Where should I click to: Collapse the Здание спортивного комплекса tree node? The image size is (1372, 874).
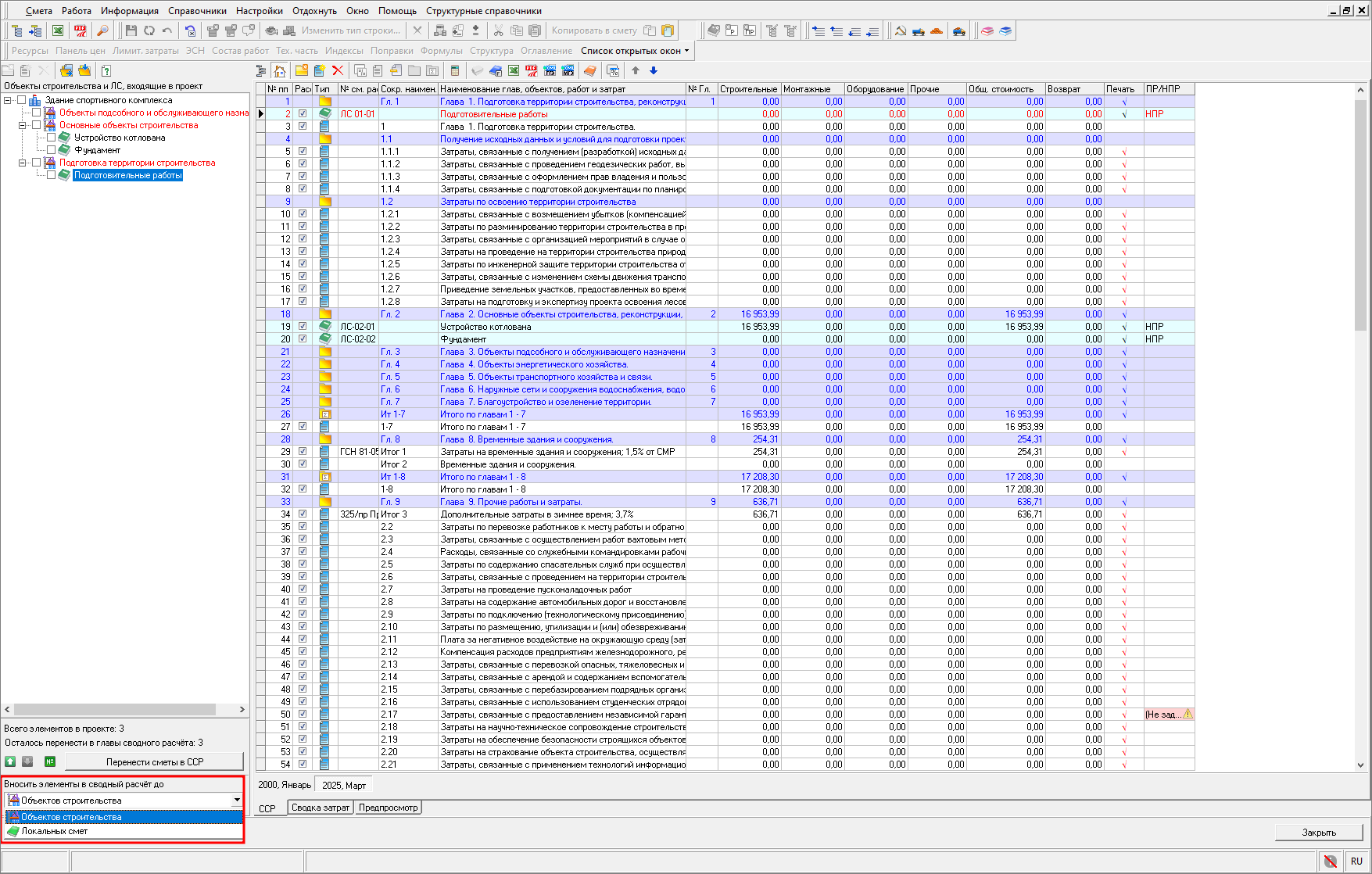click(x=8, y=100)
